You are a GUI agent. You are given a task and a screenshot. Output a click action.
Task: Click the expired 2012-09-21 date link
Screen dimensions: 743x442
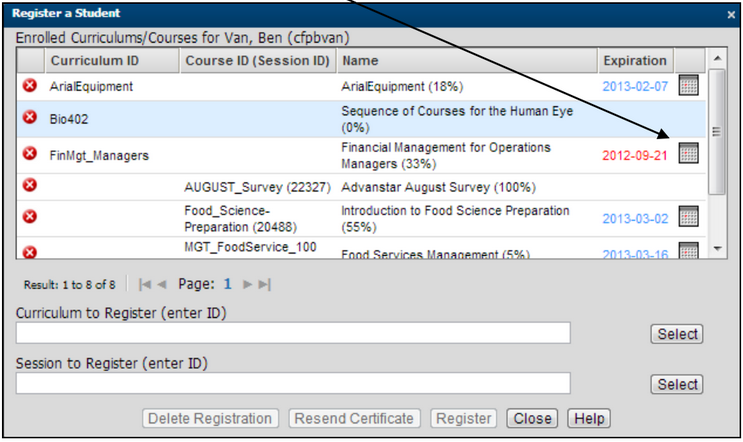[635, 156]
